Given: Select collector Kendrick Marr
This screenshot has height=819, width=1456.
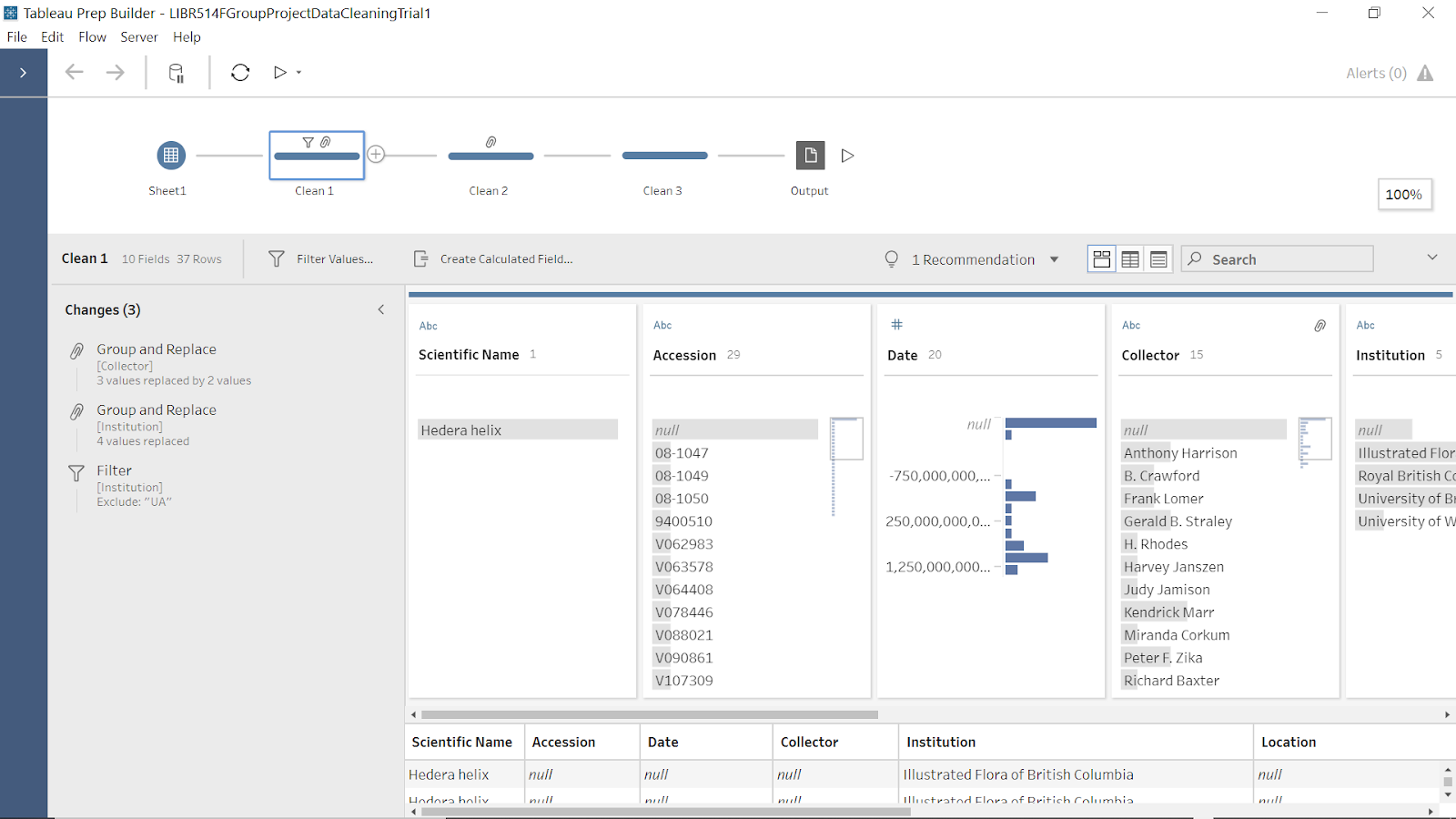Looking at the screenshot, I should [1168, 612].
